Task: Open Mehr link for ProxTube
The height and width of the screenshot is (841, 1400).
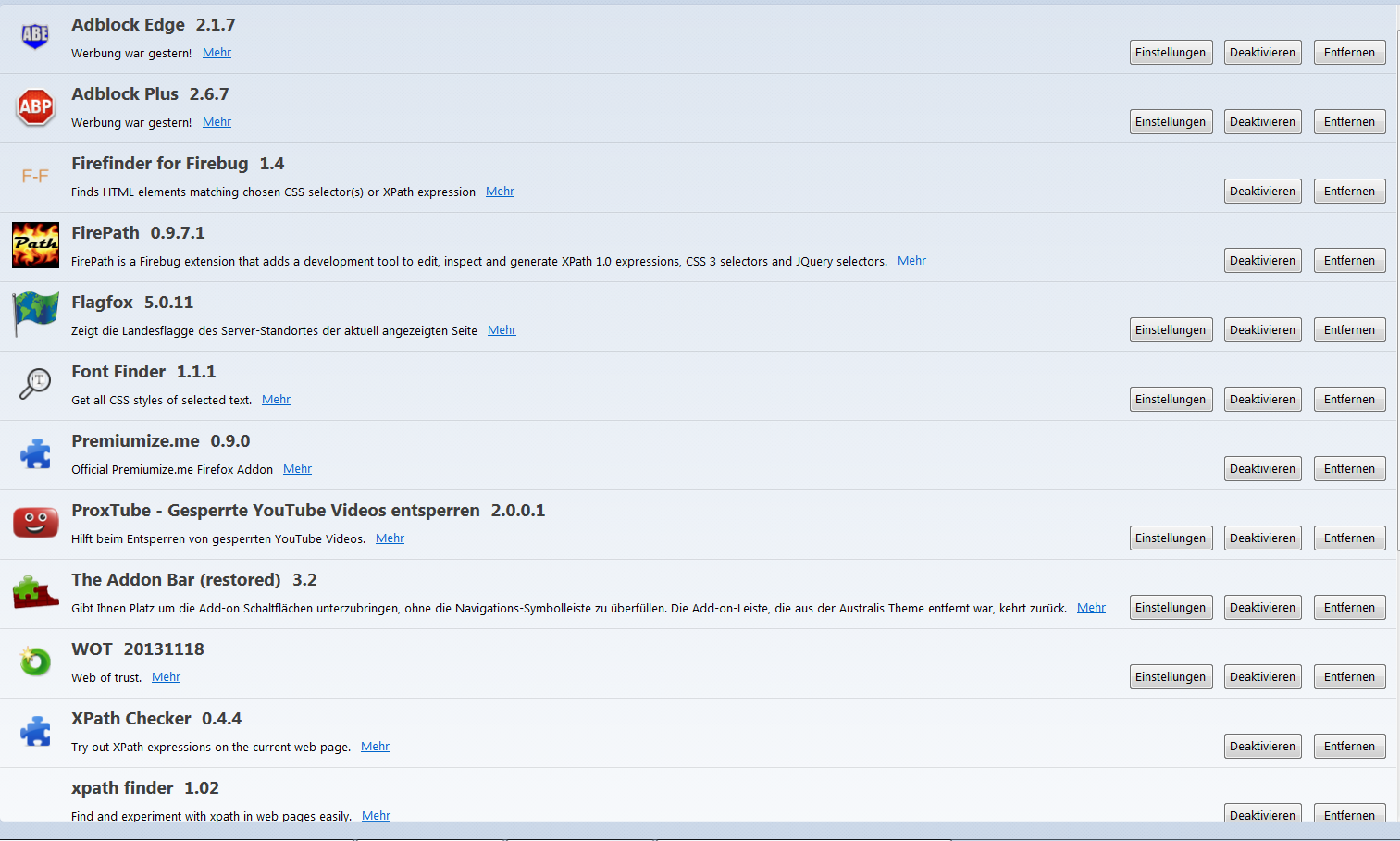Action: [390, 538]
